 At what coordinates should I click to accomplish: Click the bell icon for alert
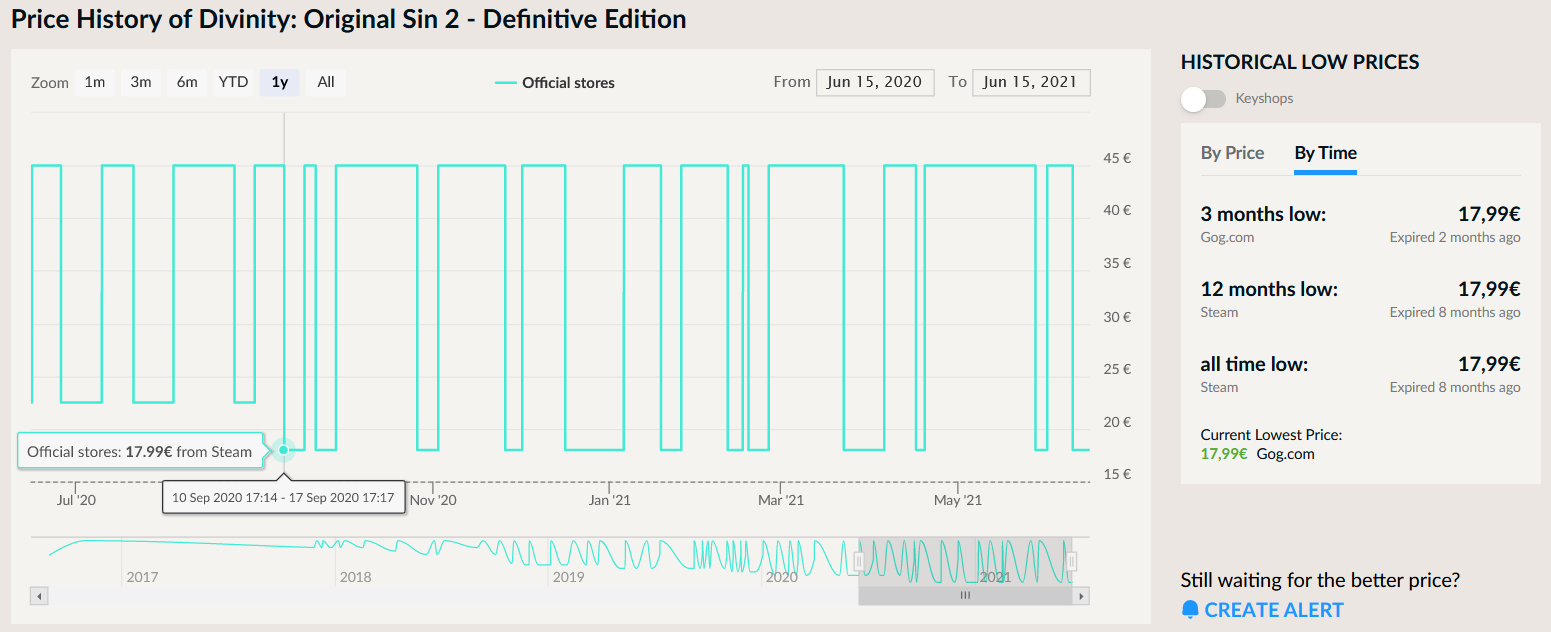pyautogui.click(x=1190, y=610)
